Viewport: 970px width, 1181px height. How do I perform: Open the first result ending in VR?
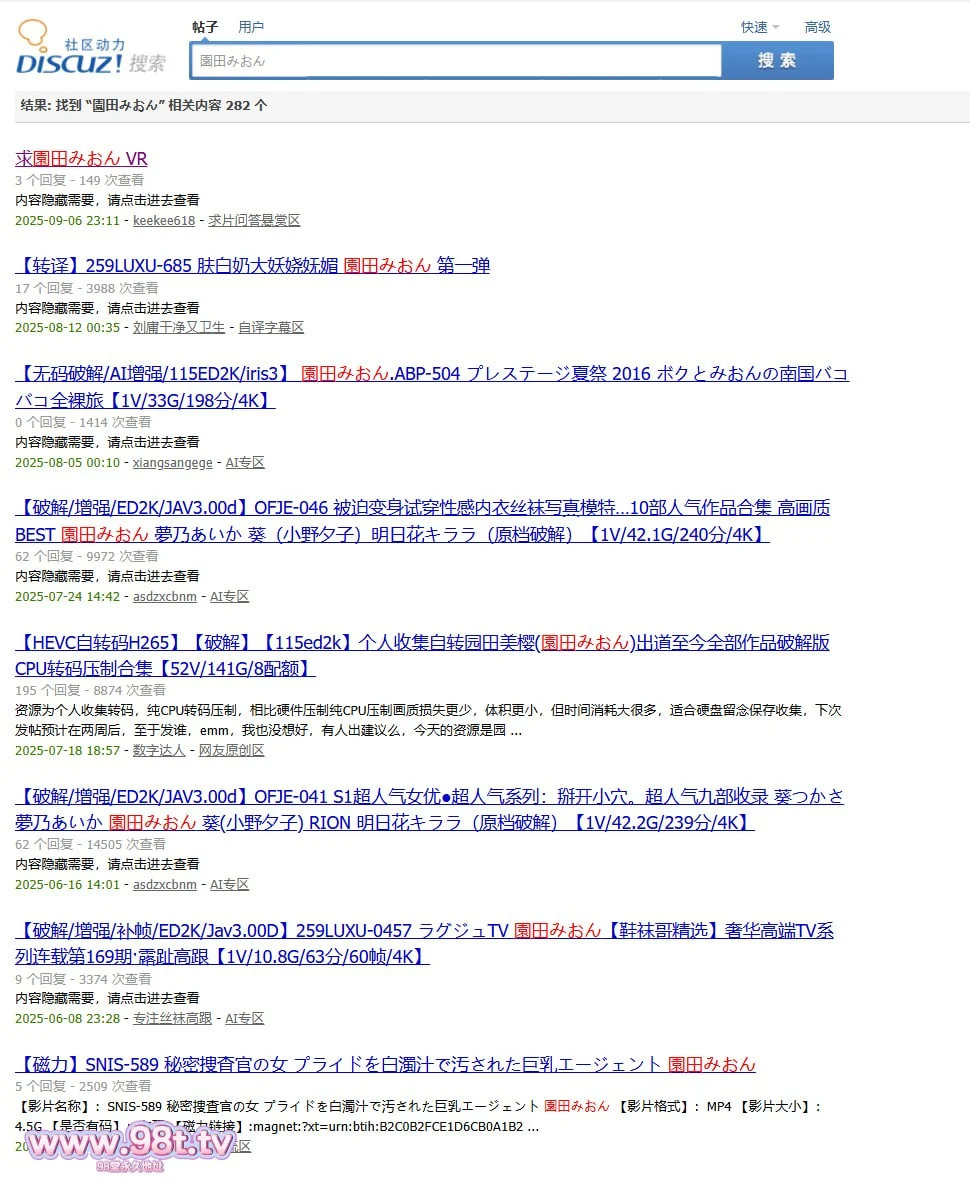pyautogui.click(x=81, y=158)
